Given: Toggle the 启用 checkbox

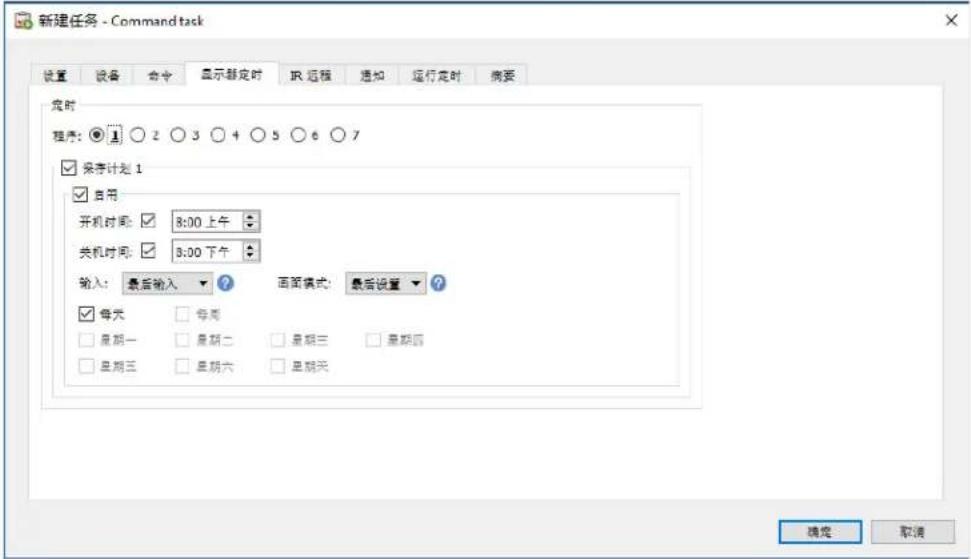Looking at the screenshot, I should coord(81,194).
